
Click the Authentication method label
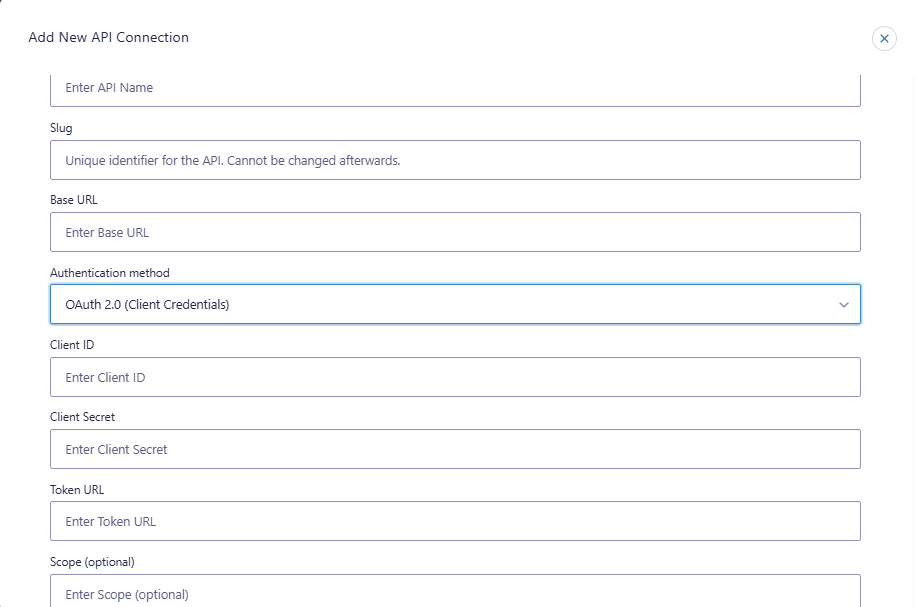pos(110,272)
